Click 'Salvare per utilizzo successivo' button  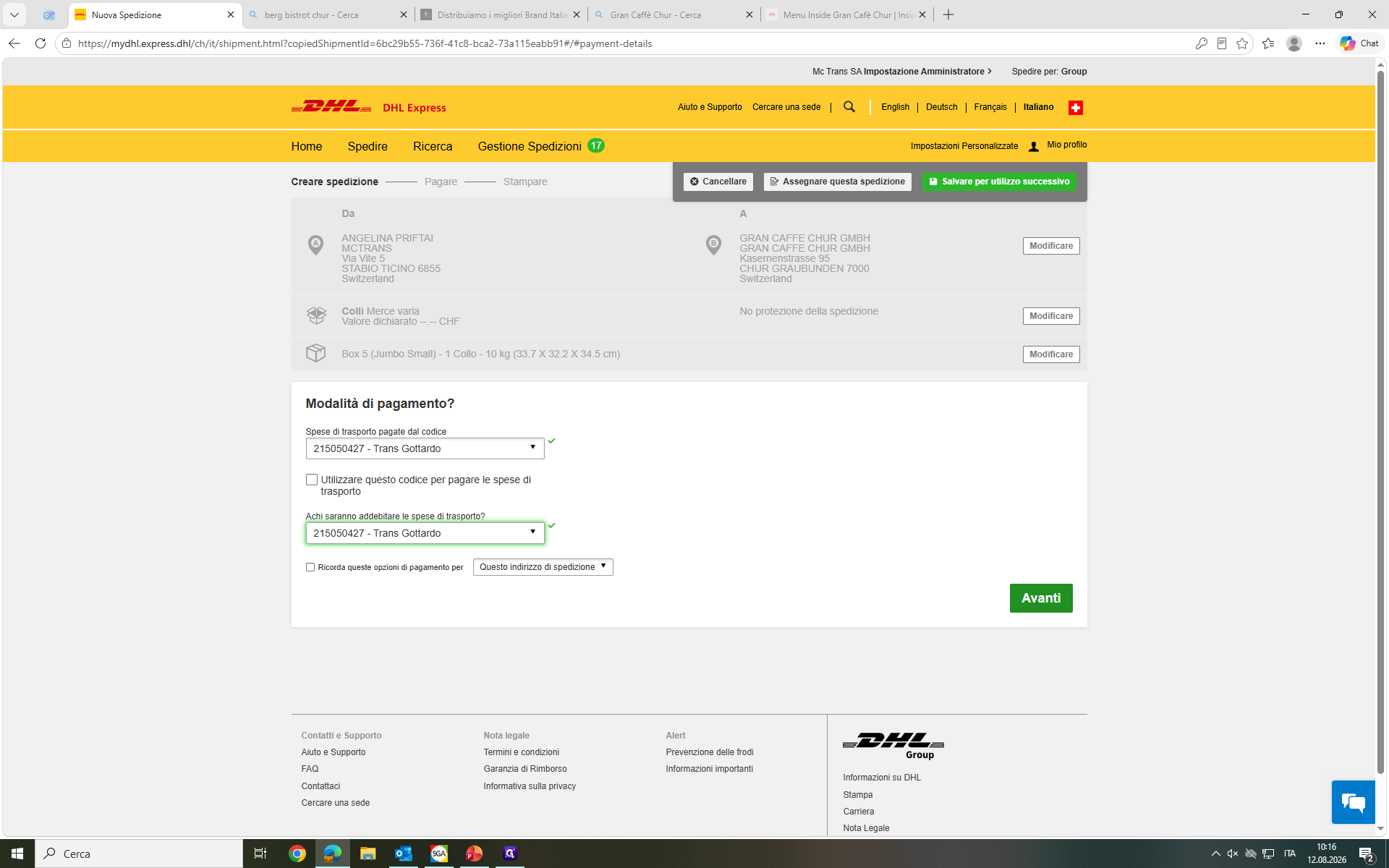point(999,182)
